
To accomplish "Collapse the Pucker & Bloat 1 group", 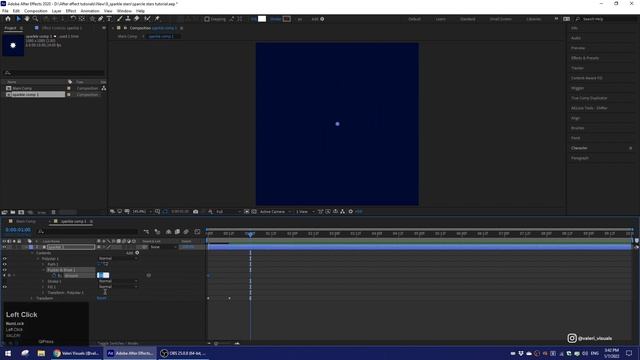I will pos(44,270).
